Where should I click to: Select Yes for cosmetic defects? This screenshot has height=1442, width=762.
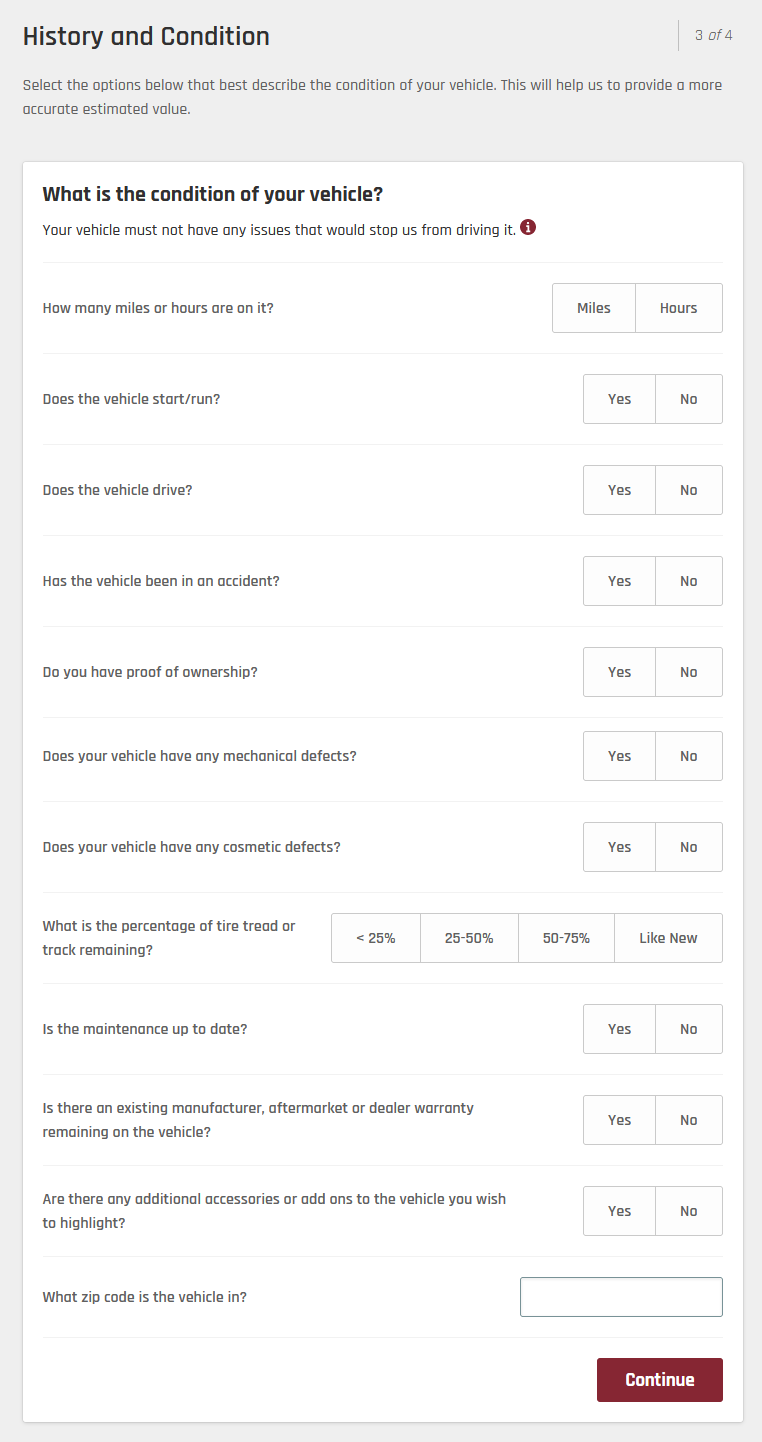click(x=619, y=847)
